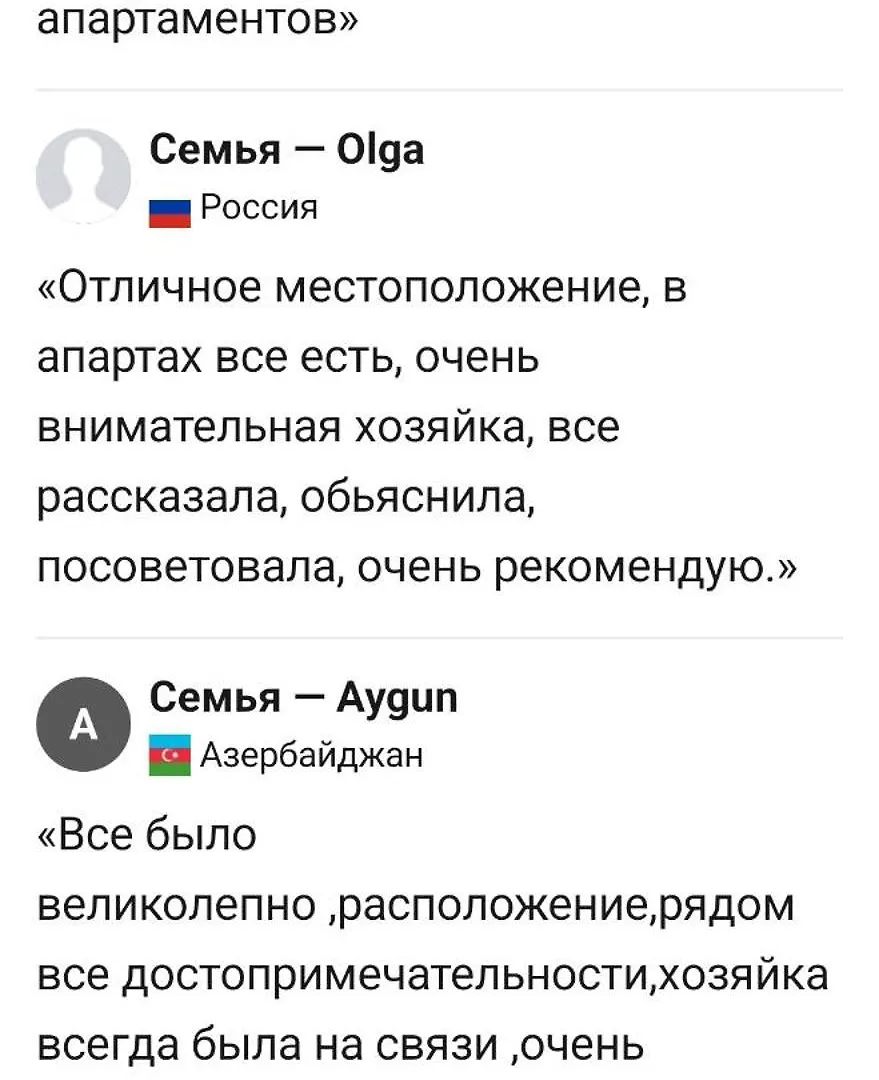Screen dimensions: 879x1080
Task: Click the review opening Все было
Action: 147,835
